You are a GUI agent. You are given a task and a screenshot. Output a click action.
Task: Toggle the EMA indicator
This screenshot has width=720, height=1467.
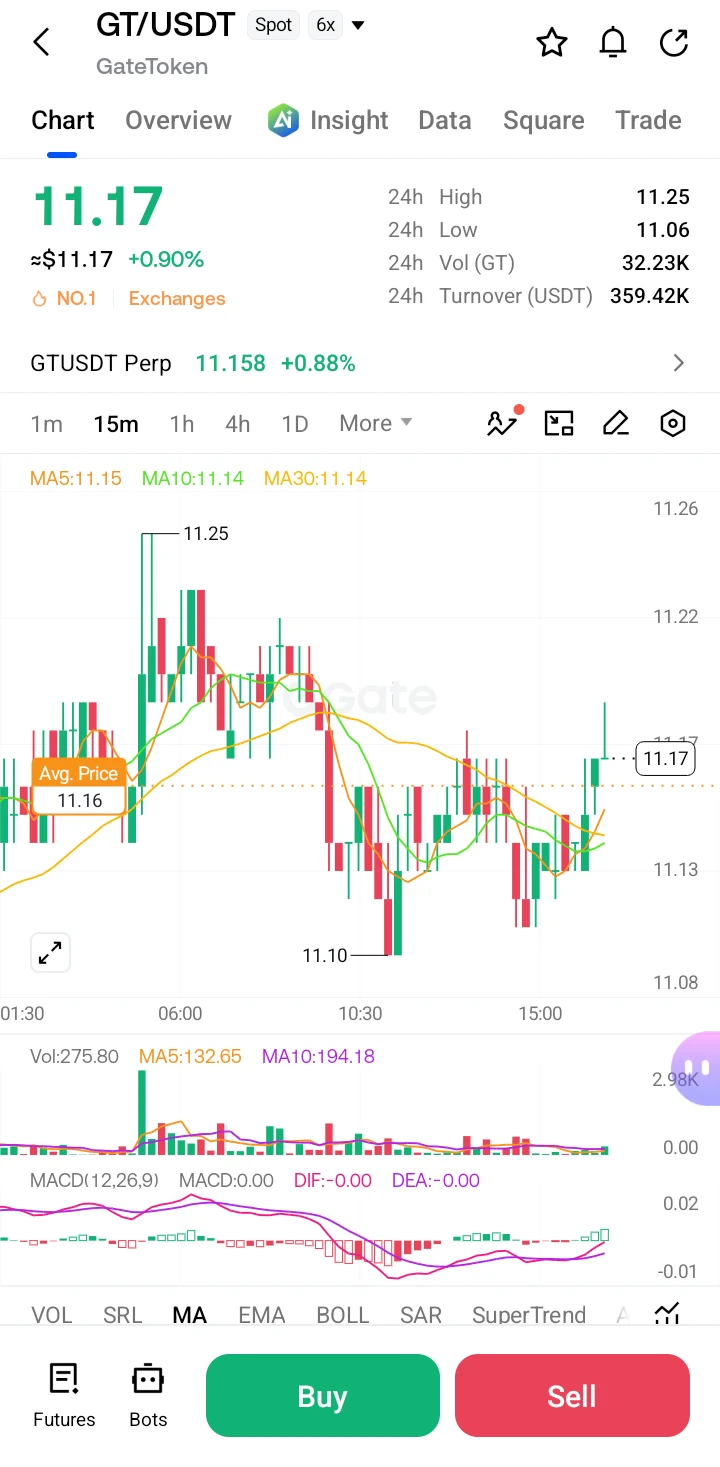[x=262, y=1314]
